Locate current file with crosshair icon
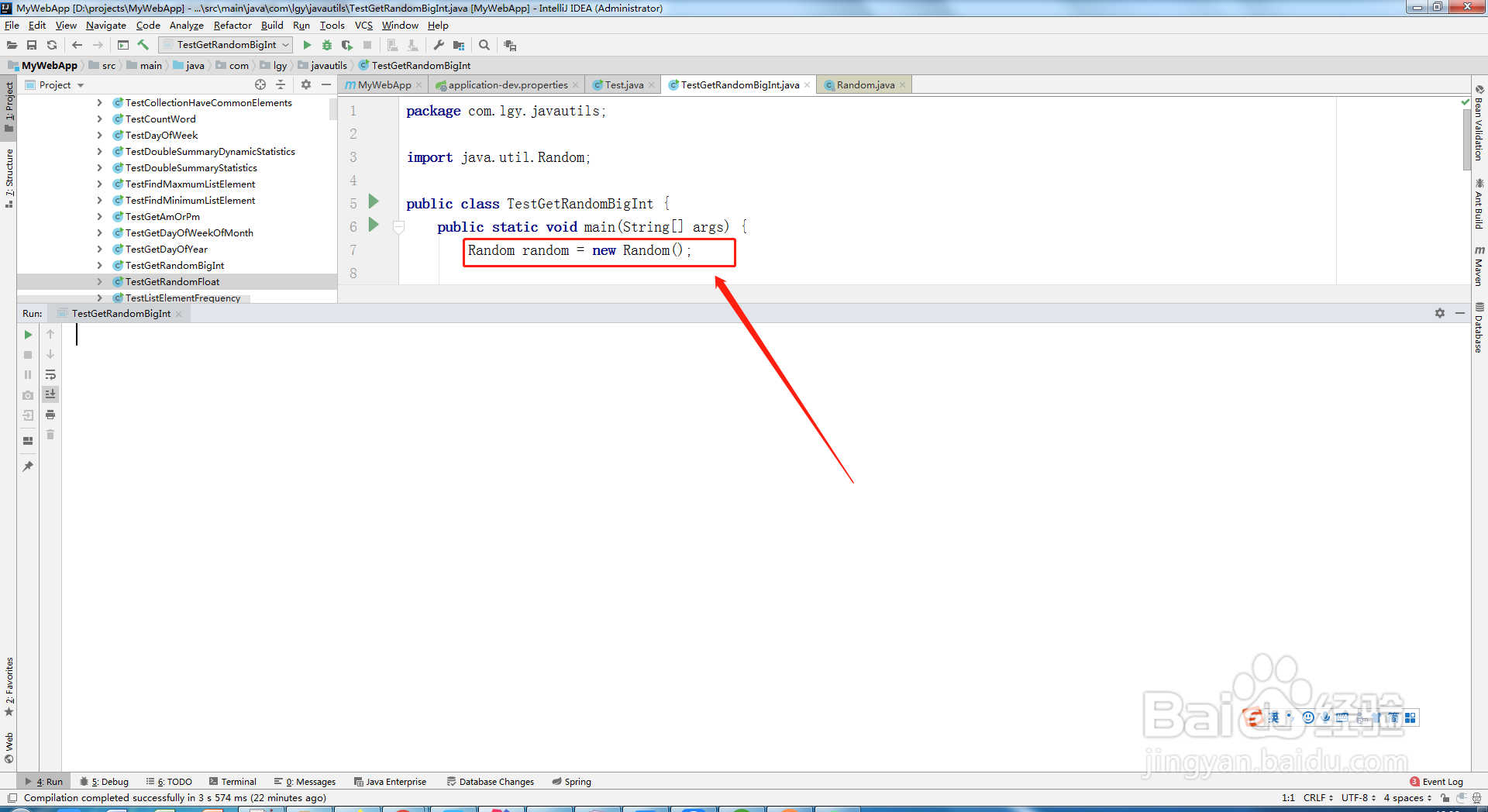The image size is (1488, 812). pos(260,84)
